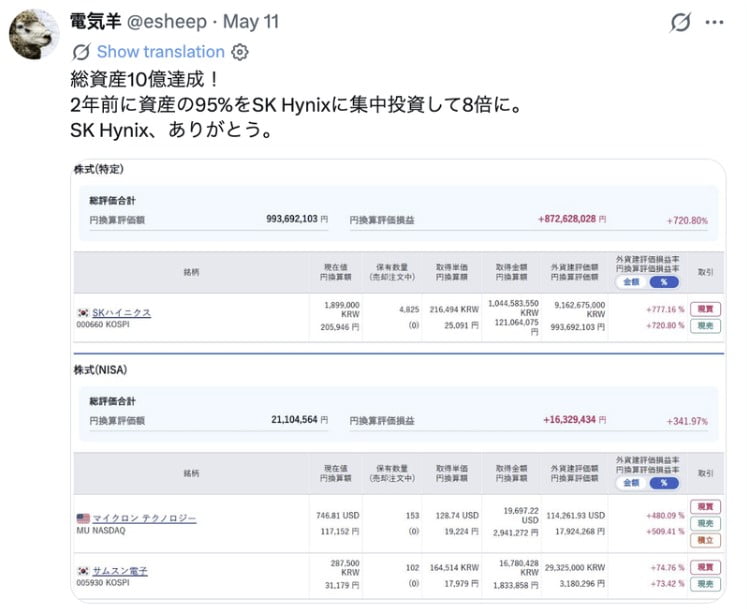Click the 4,825 holding quantity
Viewport: 747px width, 609px height.
point(409,309)
